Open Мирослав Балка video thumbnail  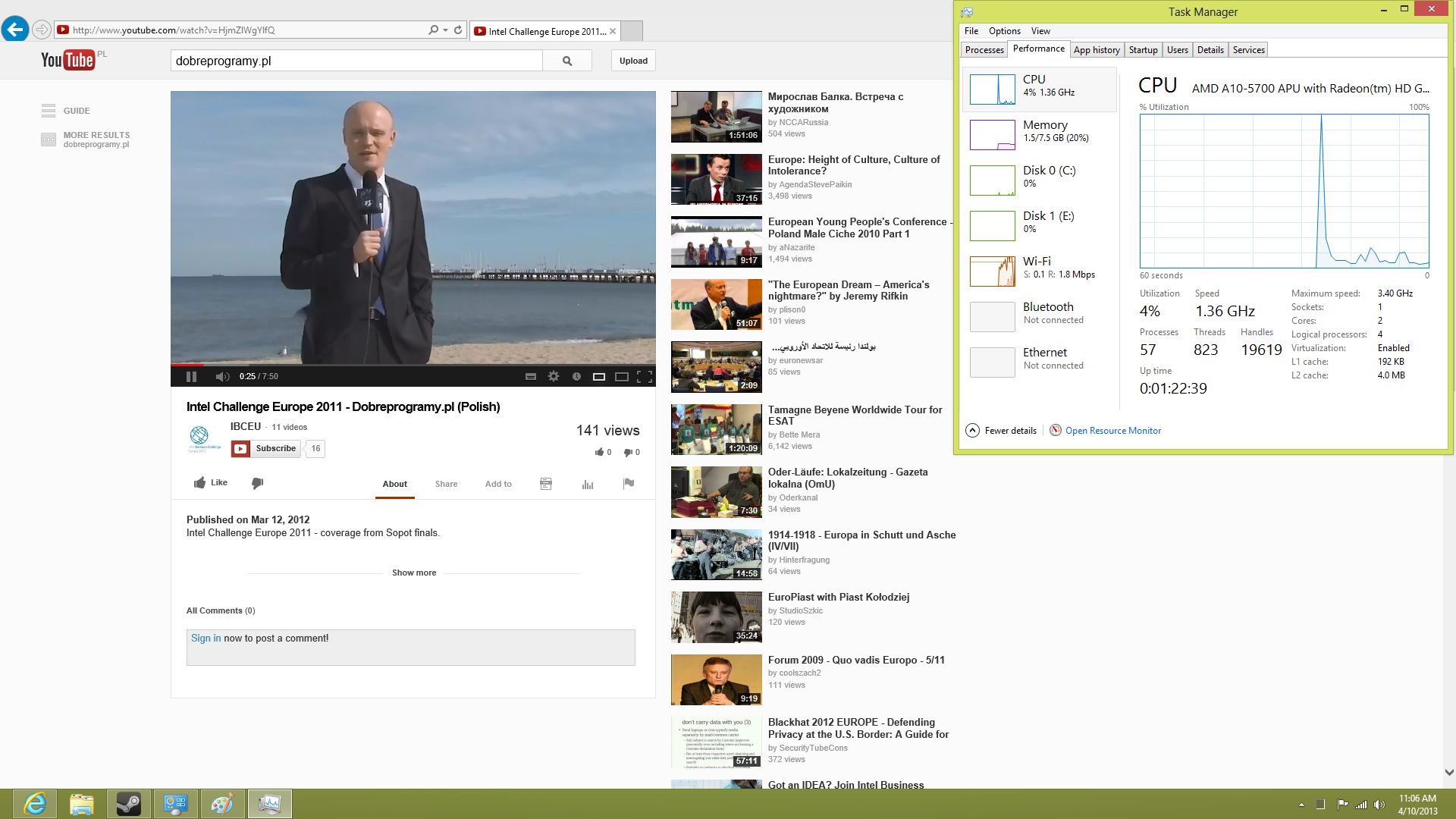(716, 117)
